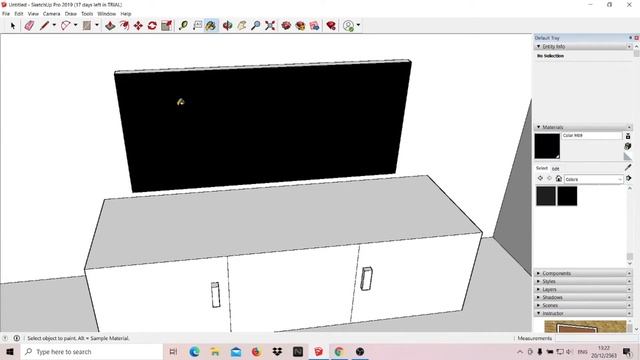
Task: Open the Help menu
Action: (126, 14)
